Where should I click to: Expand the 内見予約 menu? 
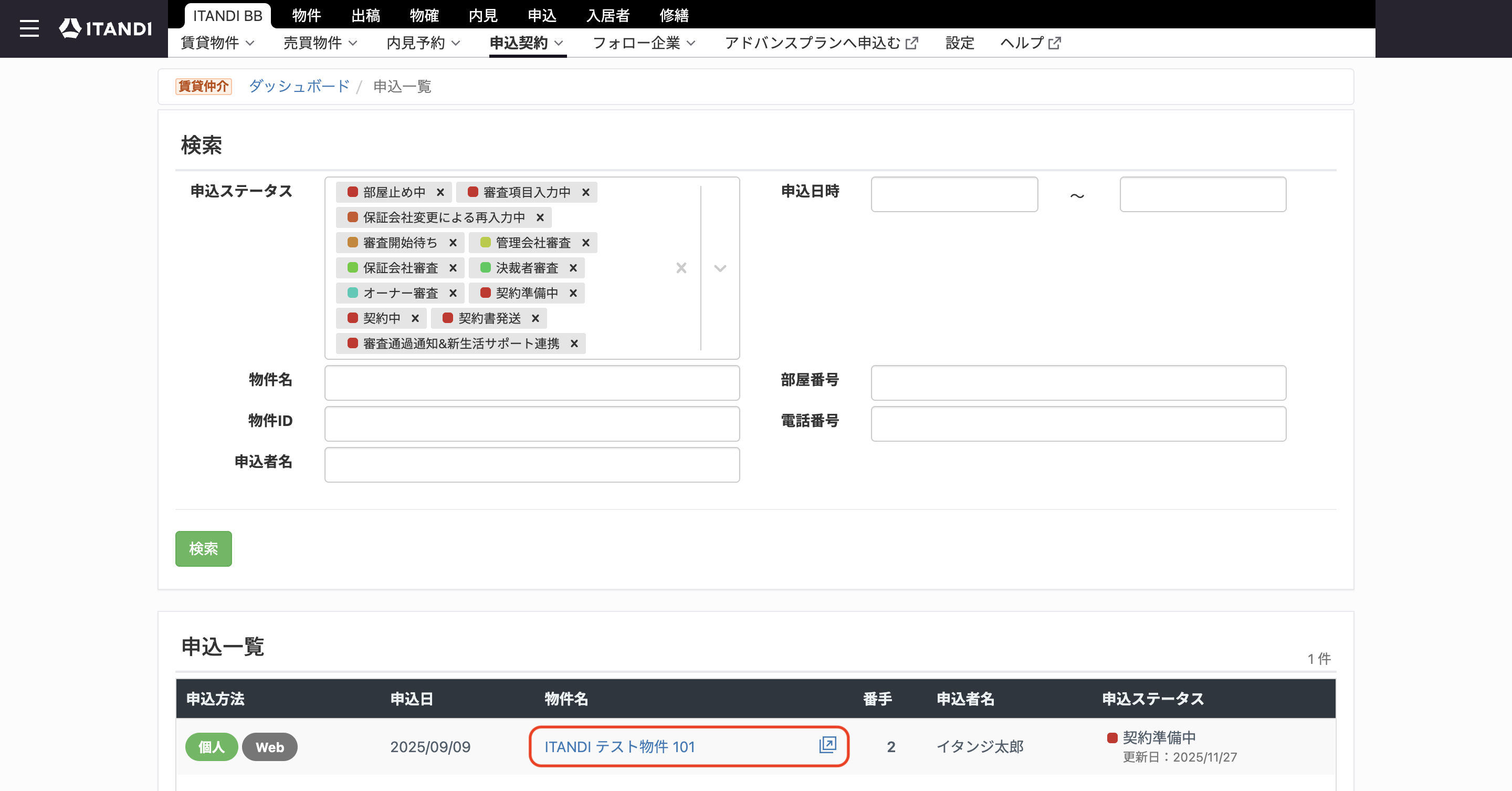(423, 43)
